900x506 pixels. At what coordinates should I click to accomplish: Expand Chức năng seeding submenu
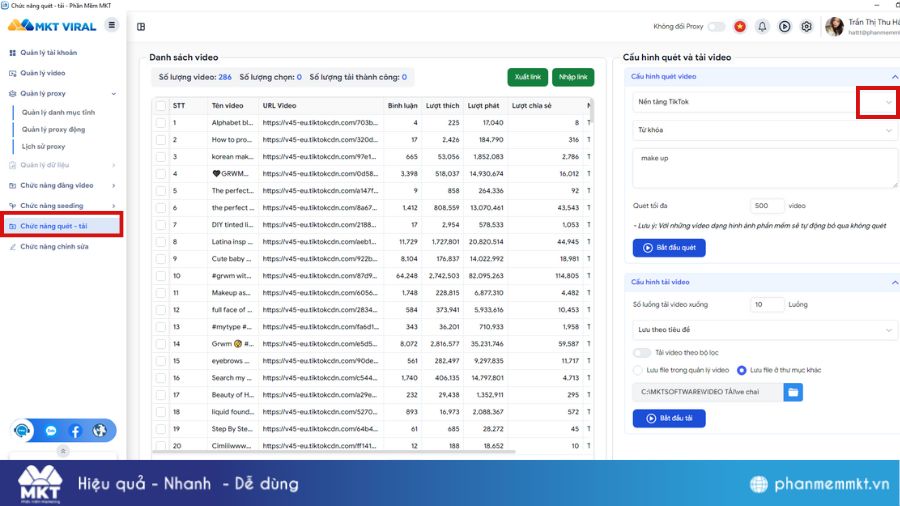pos(114,206)
